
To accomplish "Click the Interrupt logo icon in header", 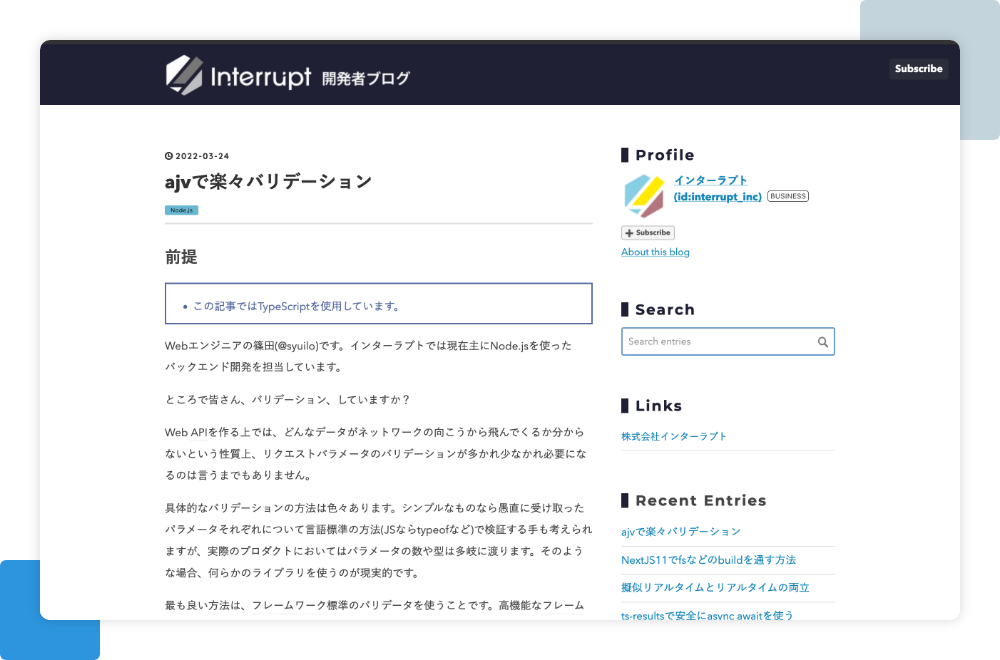I will click(x=185, y=75).
